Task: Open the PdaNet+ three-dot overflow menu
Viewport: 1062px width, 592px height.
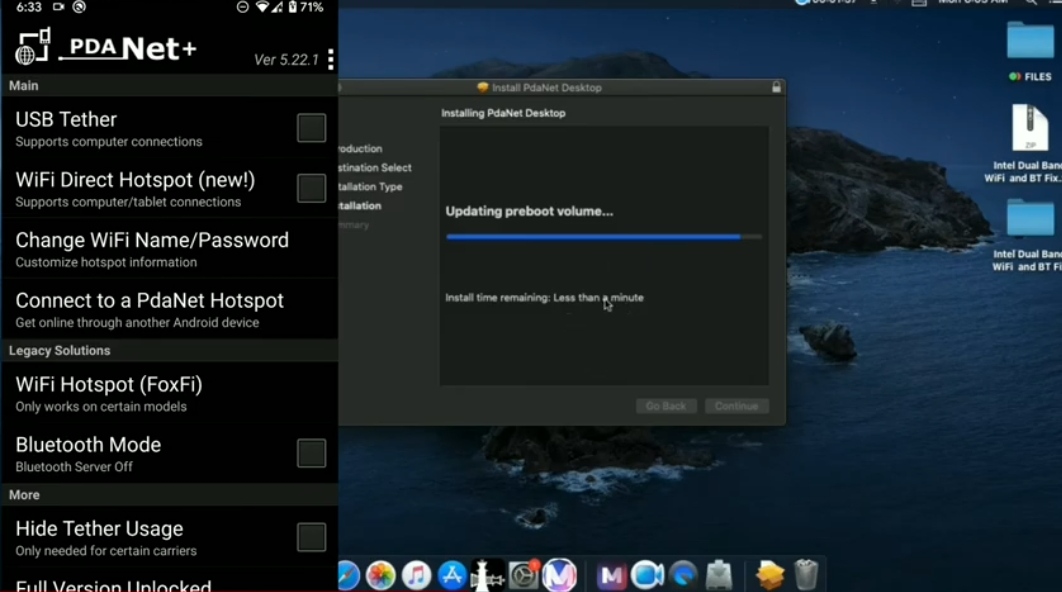Action: pyautogui.click(x=331, y=60)
